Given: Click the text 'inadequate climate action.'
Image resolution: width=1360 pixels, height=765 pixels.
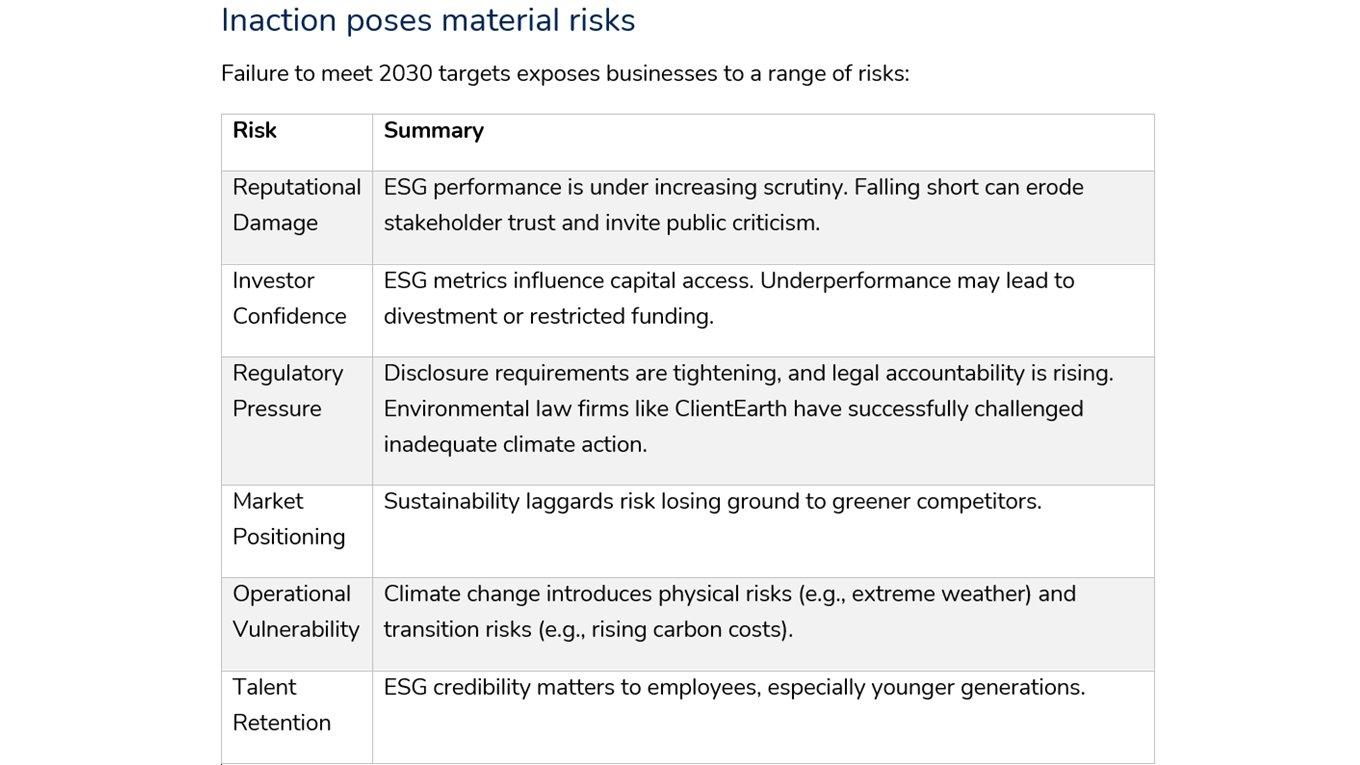Looking at the screenshot, I should (x=515, y=445).
